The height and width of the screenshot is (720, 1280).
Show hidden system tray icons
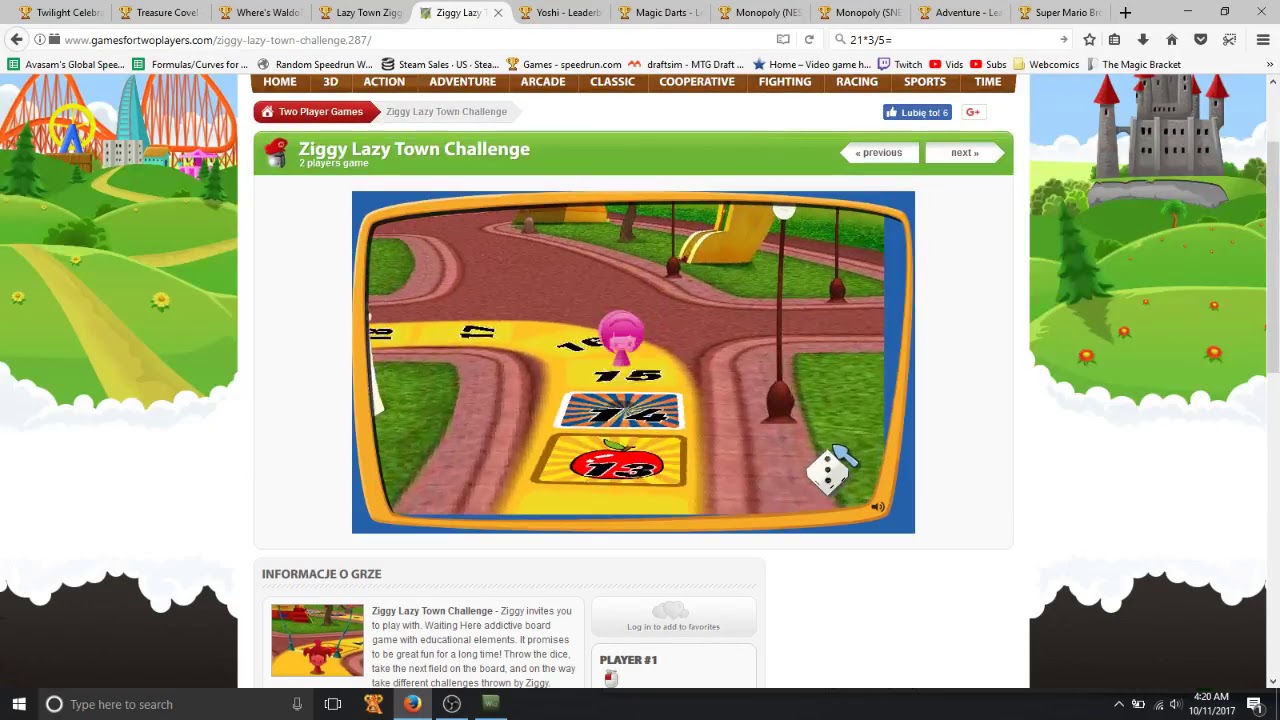(x=1118, y=704)
